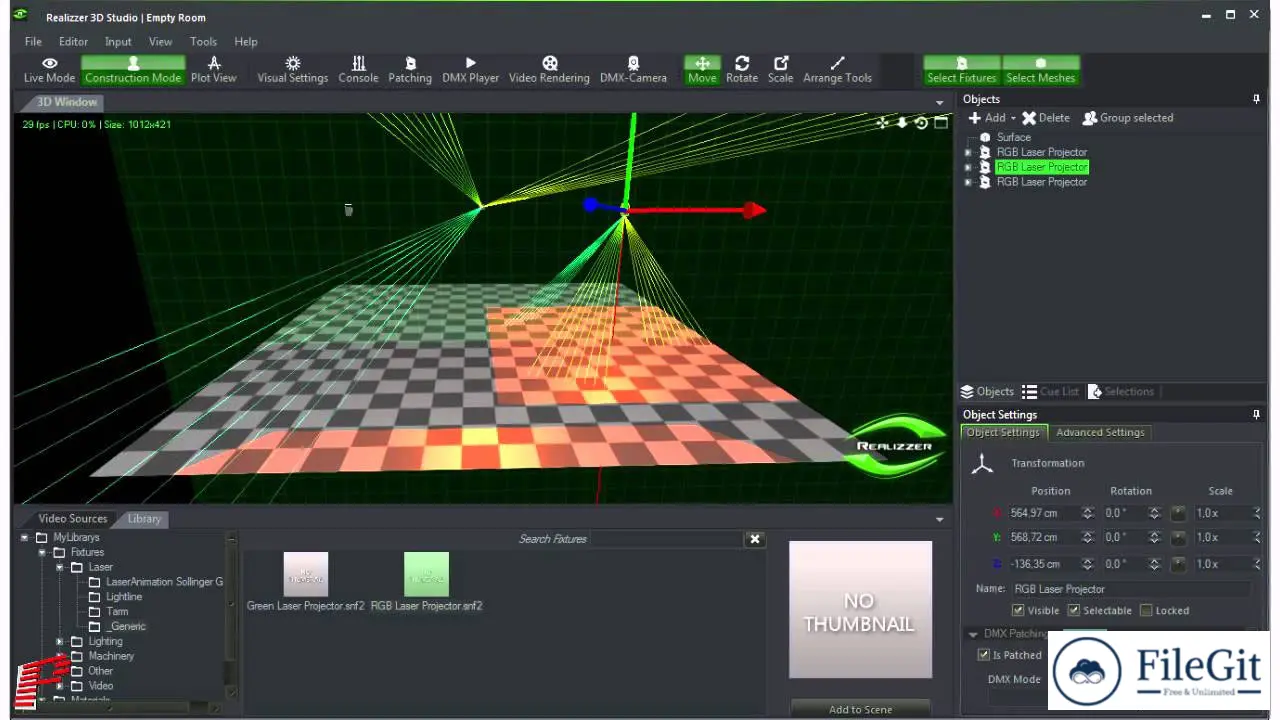Open the Advanced Settings tab

click(x=1100, y=432)
